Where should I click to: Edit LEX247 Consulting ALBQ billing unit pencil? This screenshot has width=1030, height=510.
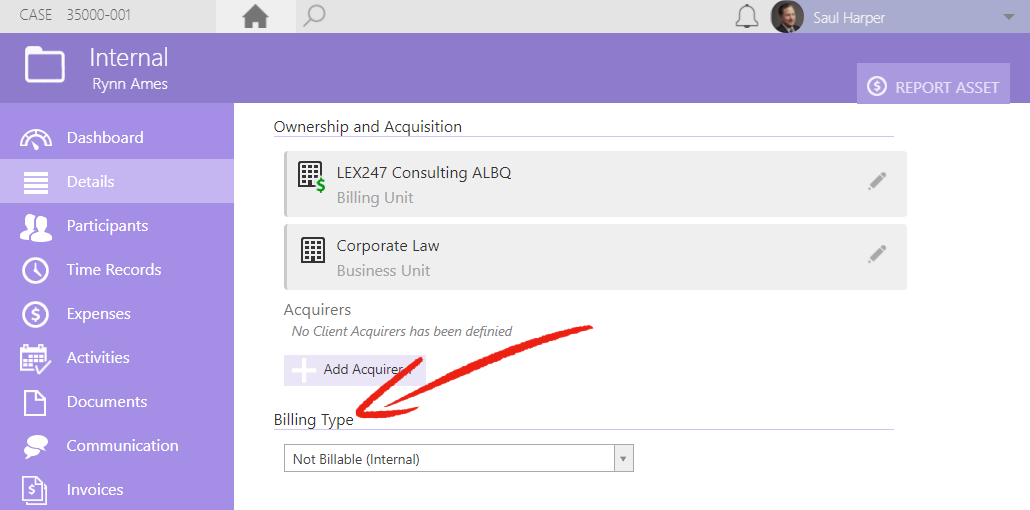tap(877, 181)
